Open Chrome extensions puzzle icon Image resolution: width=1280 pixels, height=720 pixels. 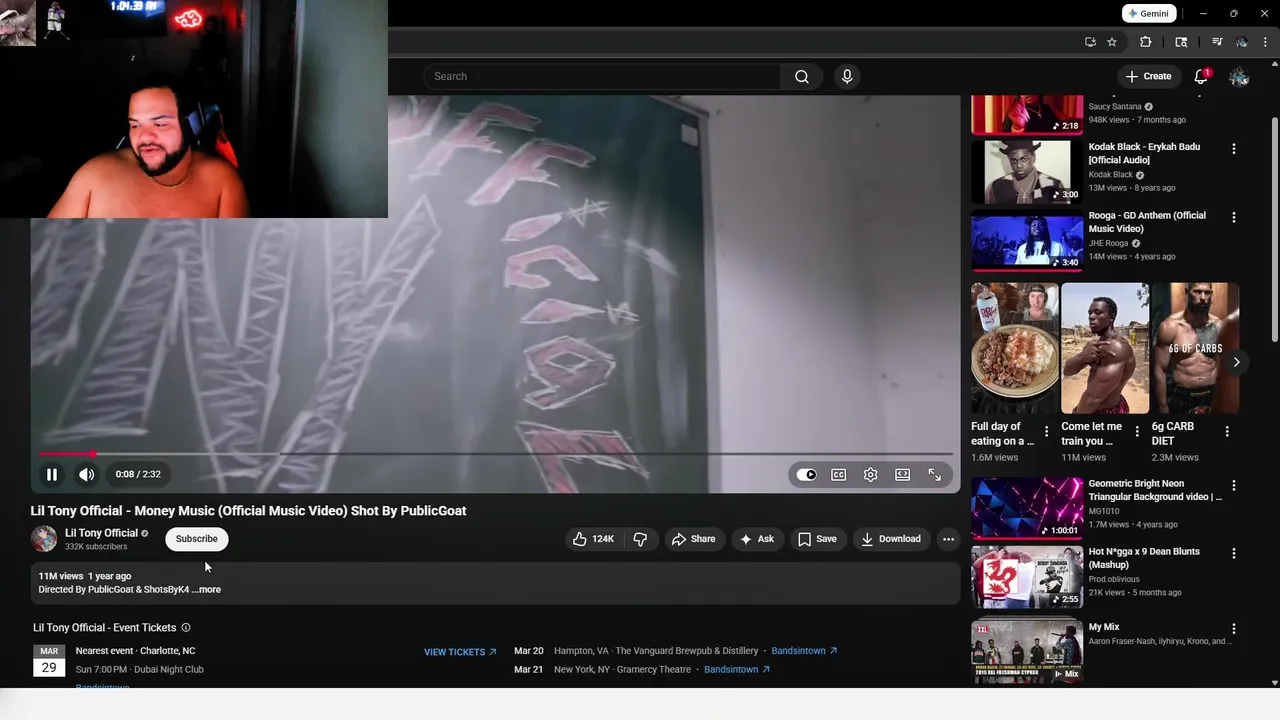[1146, 42]
